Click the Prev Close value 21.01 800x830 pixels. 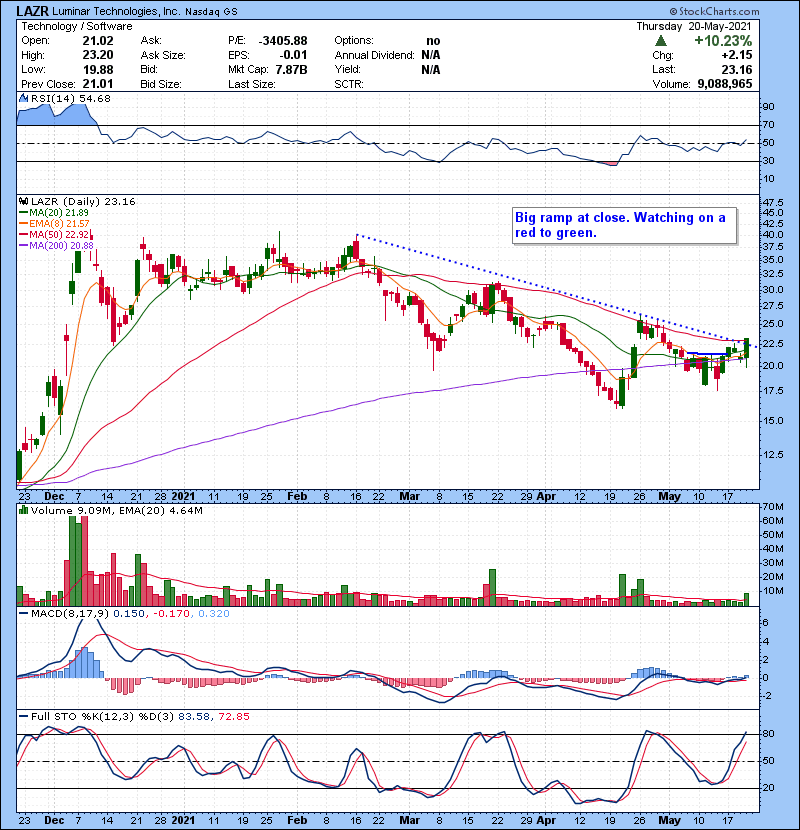(x=98, y=84)
